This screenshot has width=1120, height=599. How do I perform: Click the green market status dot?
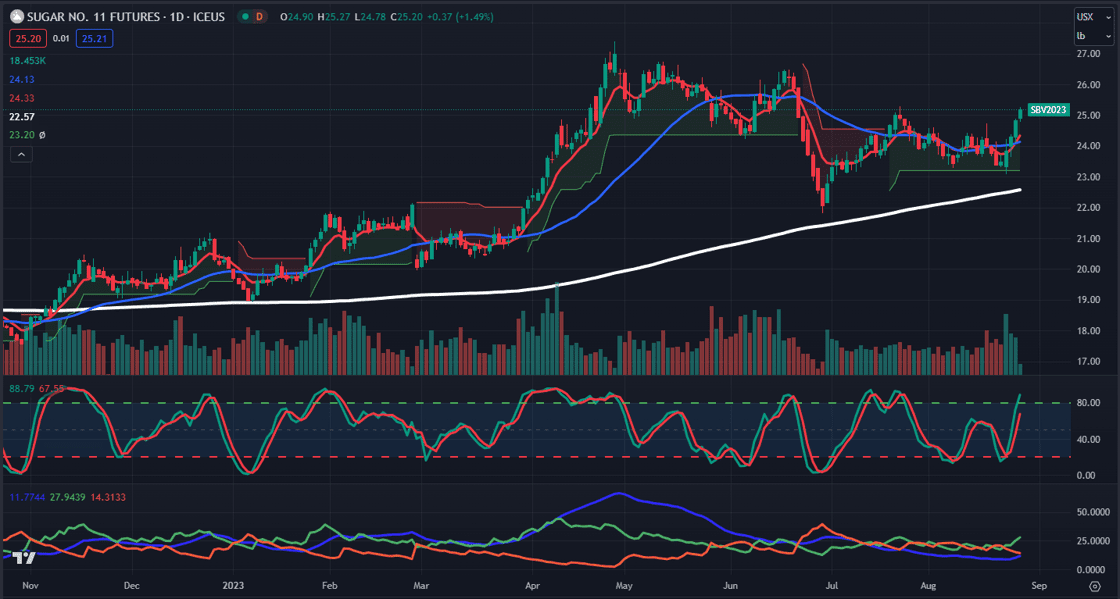(x=244, y=16)
